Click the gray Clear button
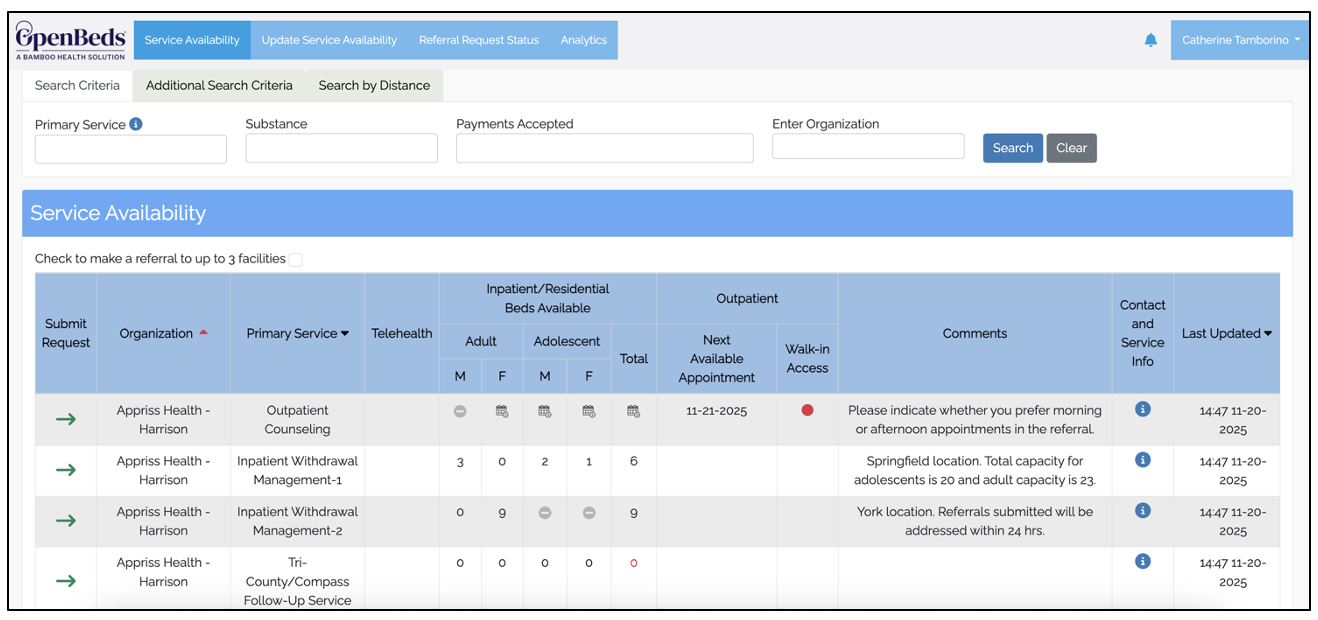The image size is (1318, 620). coord(1072,148)
